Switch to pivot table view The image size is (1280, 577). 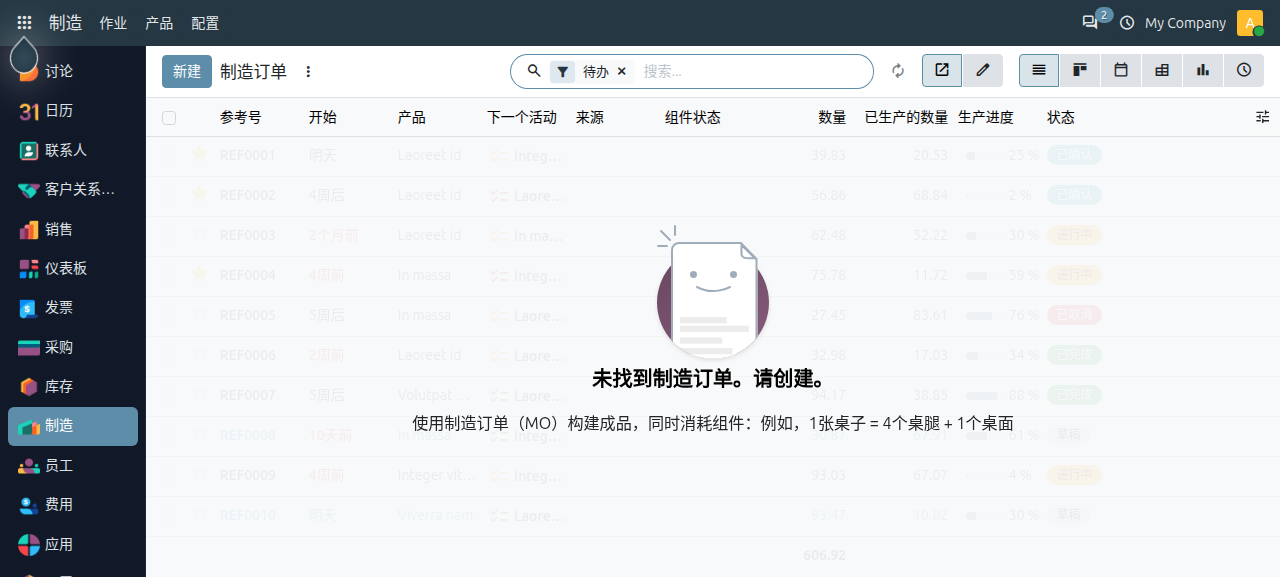[1162, 71]
